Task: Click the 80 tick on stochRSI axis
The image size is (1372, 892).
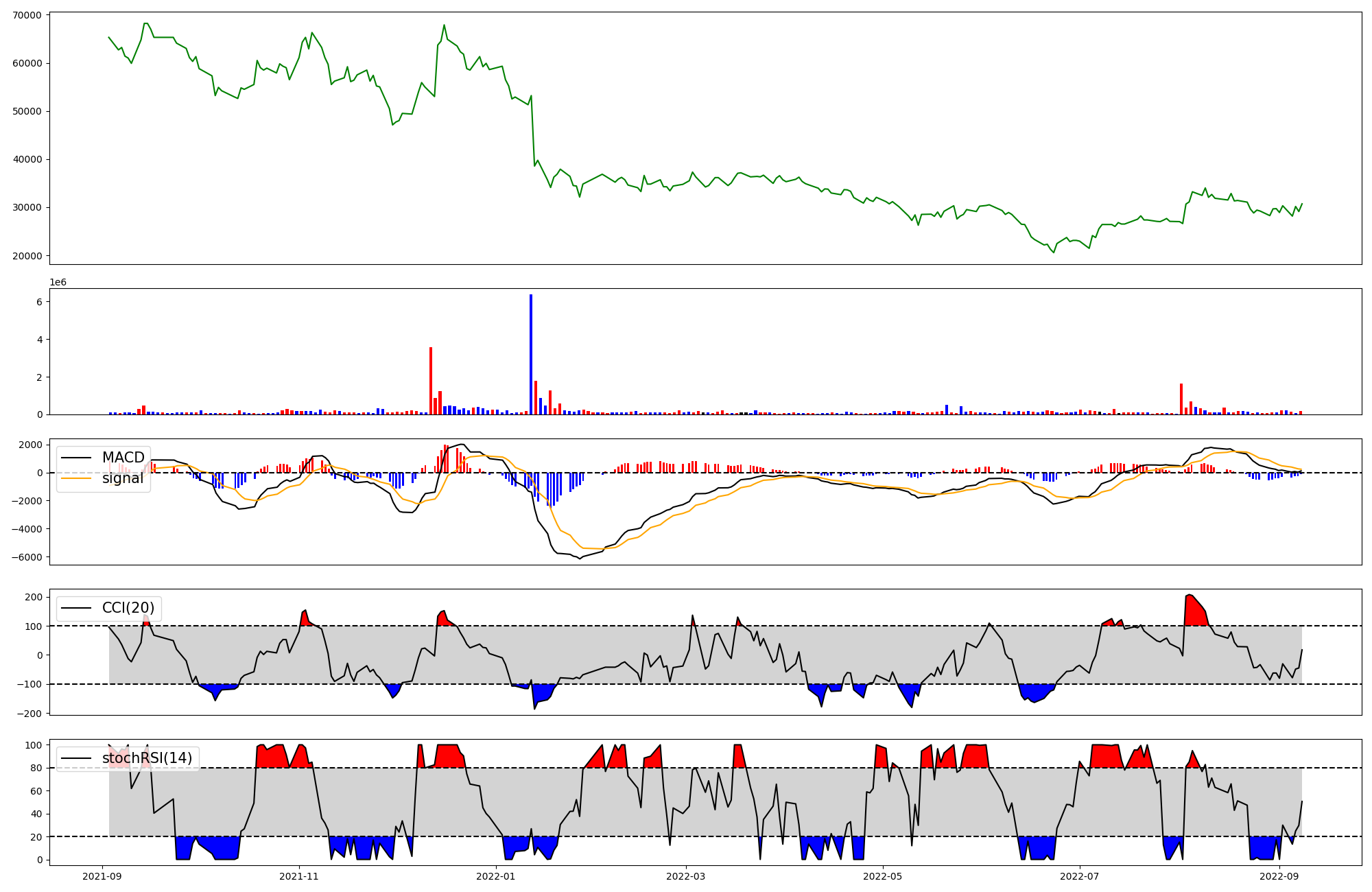Action: (x=36, y=768)
